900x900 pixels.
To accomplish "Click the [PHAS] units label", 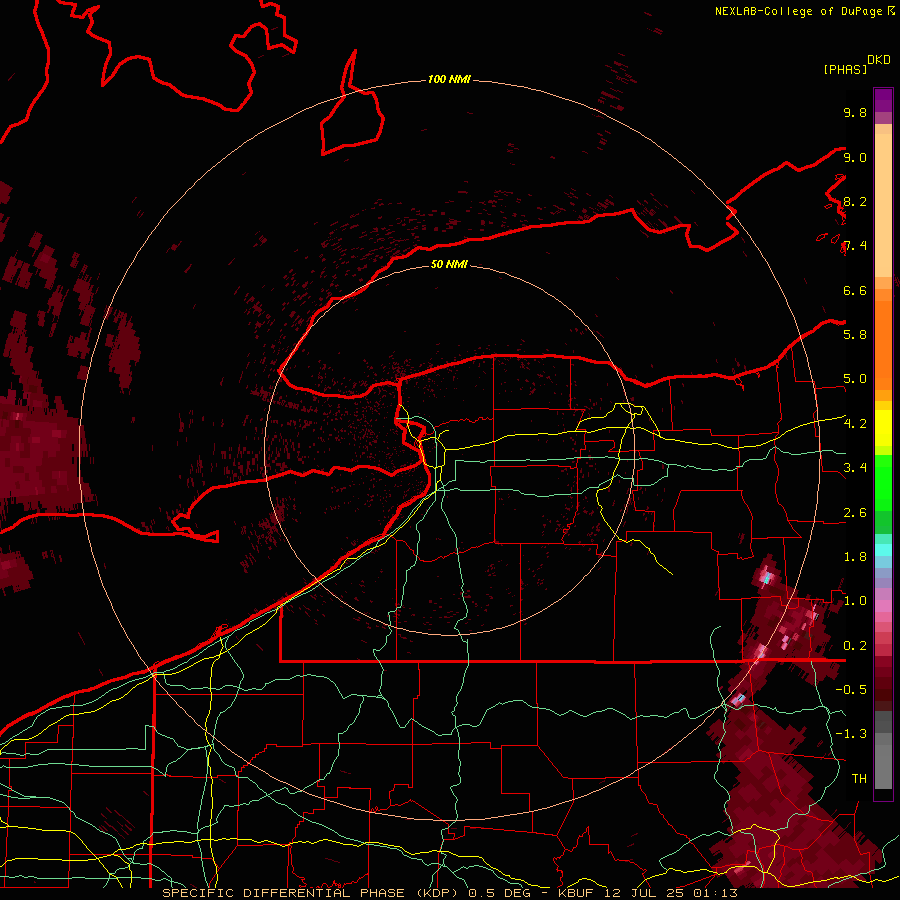I will click(x=845, y=69).
